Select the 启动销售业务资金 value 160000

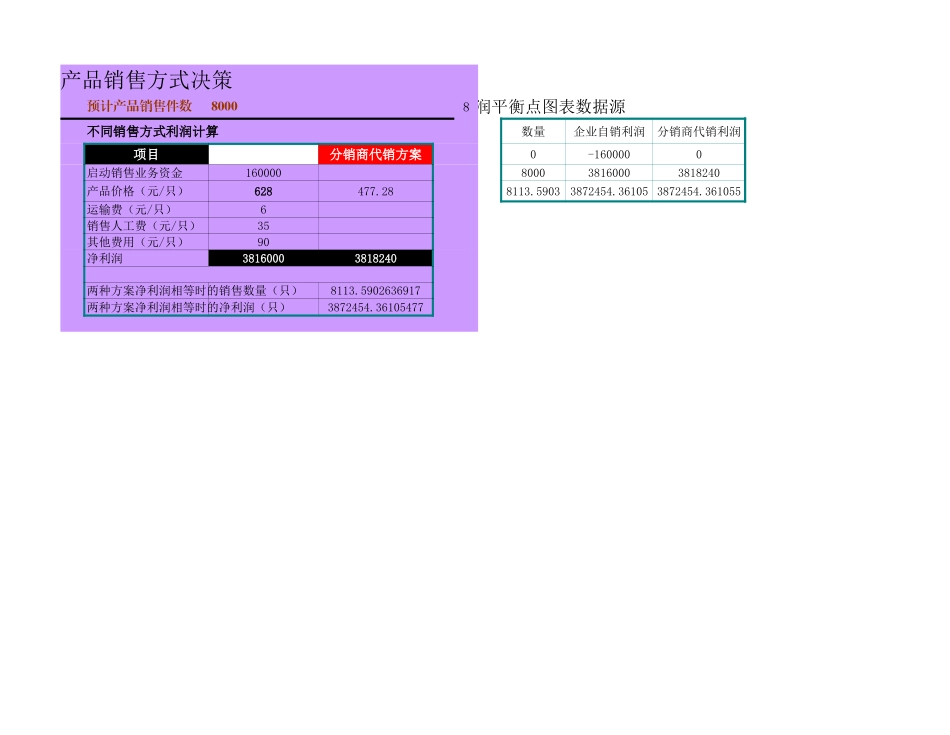coord(262,172)
